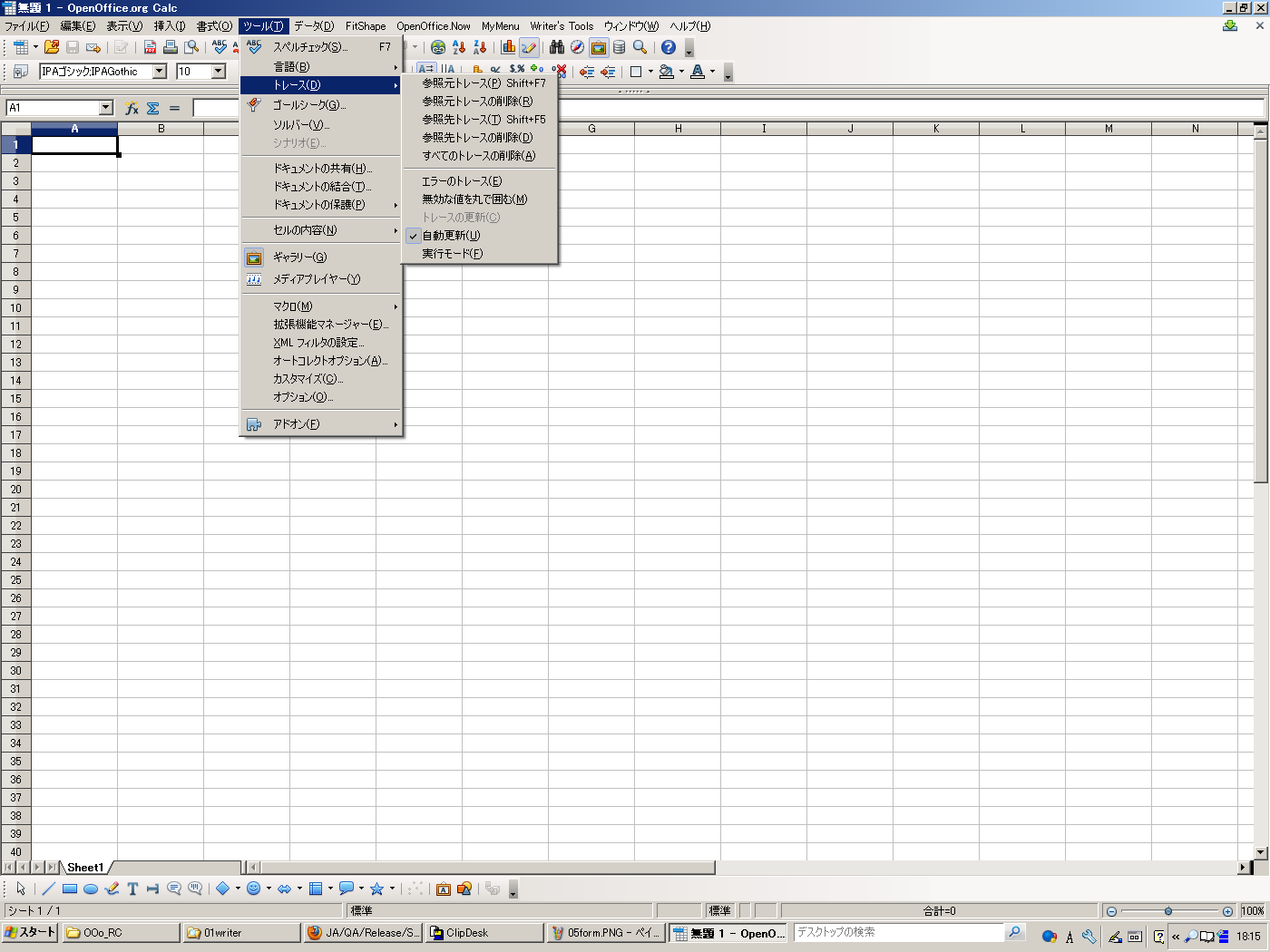
Task: Click the Sum sigma icon
Action: [x=153, y=108]
